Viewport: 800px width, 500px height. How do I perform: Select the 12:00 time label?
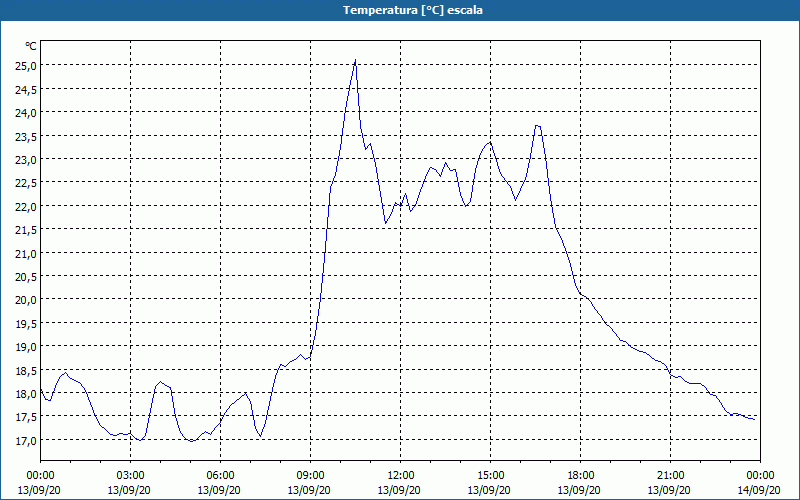click(x=400, y=476)
